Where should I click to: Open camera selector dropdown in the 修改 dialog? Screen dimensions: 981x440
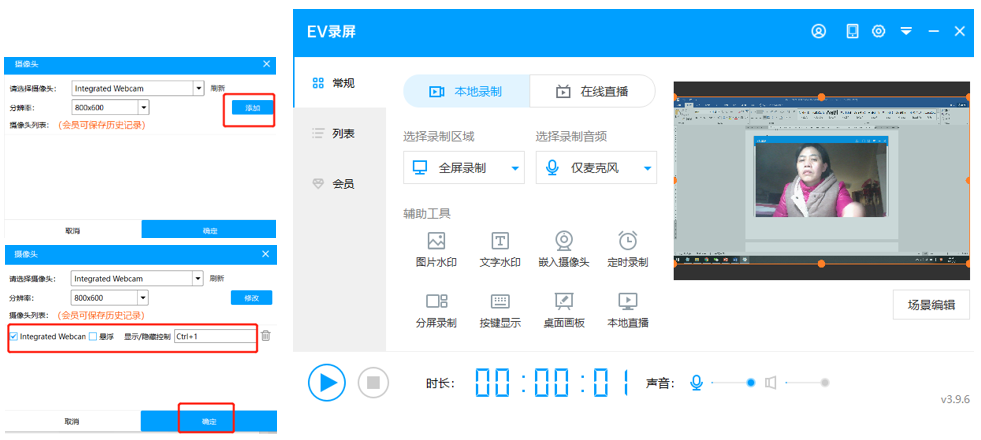(199, 279)
